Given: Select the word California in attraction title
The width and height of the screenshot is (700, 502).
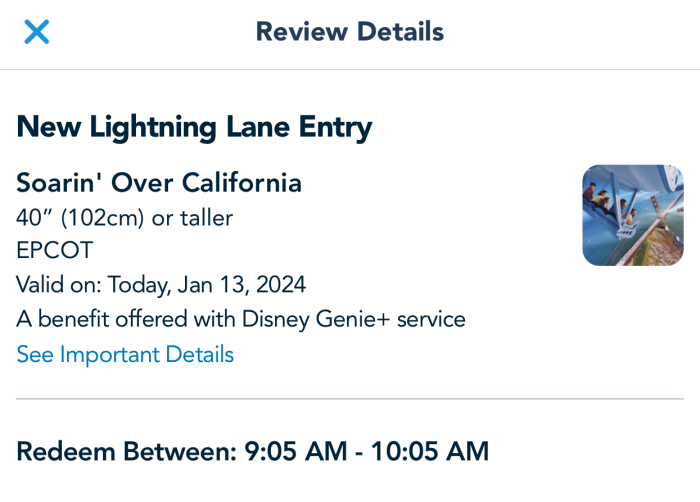Looking at the screenshot, I should (x=242, y=183).
